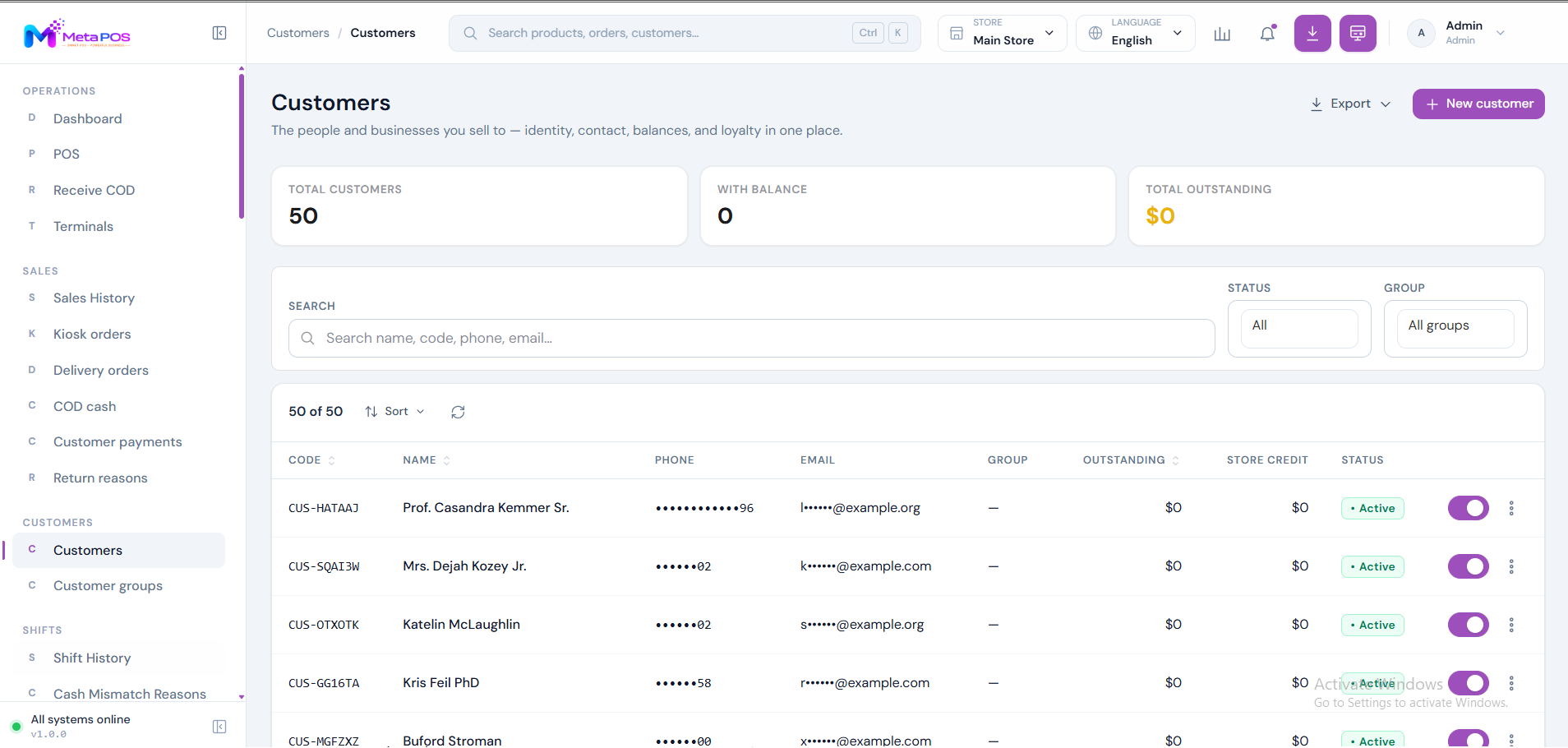Click the Total Customers 50 card

[x=479, y=206]
